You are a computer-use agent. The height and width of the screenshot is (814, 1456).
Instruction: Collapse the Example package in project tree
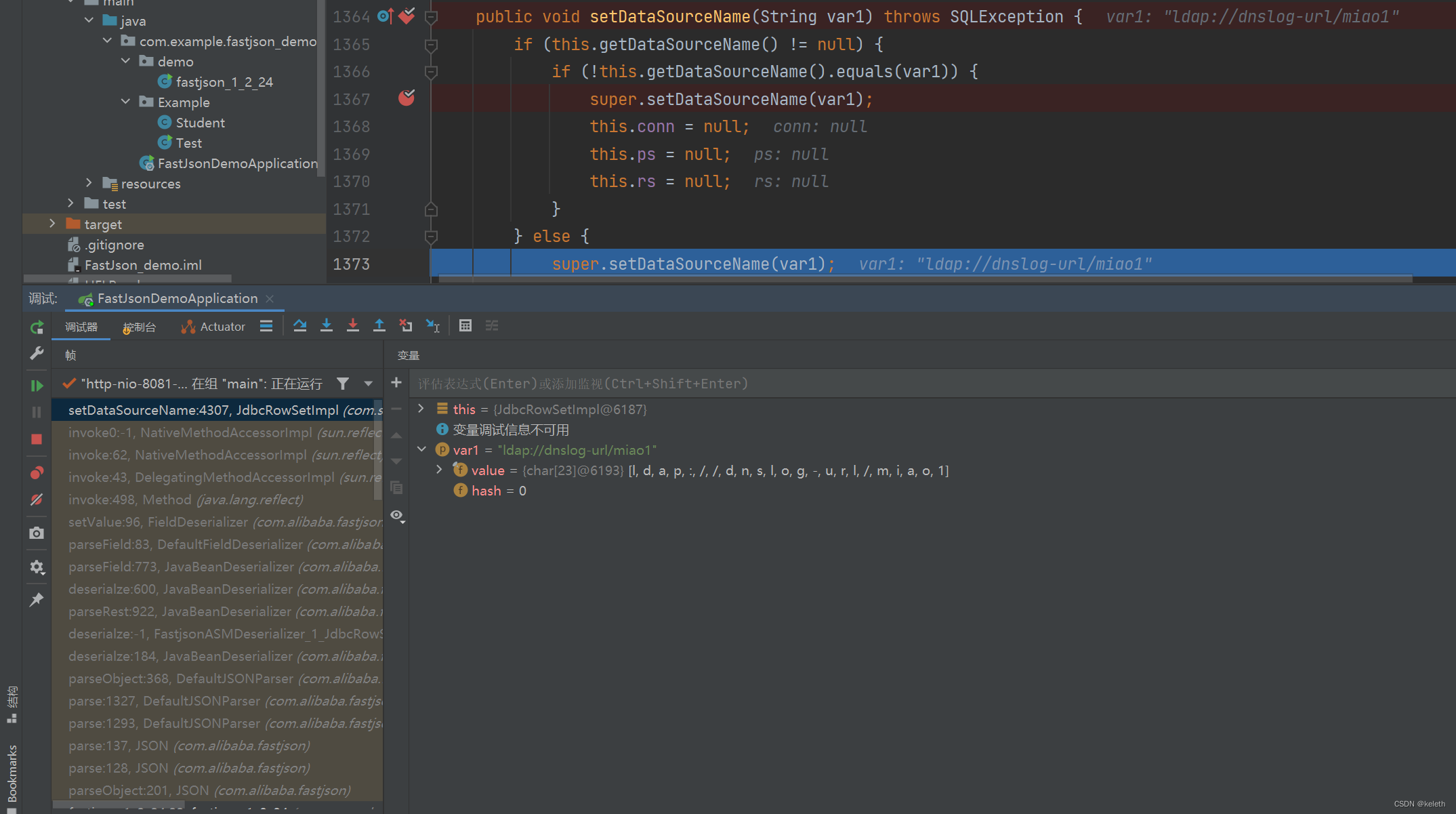pos(125,102)
